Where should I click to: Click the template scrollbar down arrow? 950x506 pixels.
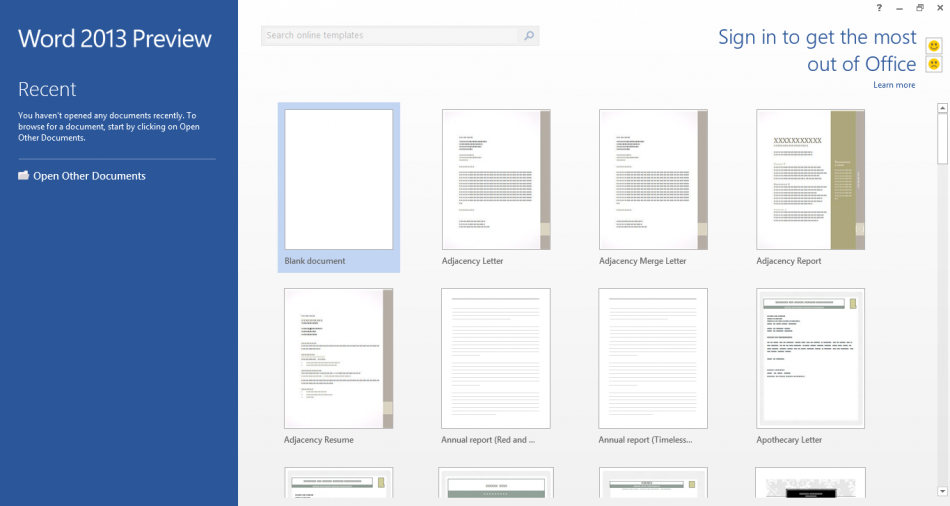coord(942,491)
